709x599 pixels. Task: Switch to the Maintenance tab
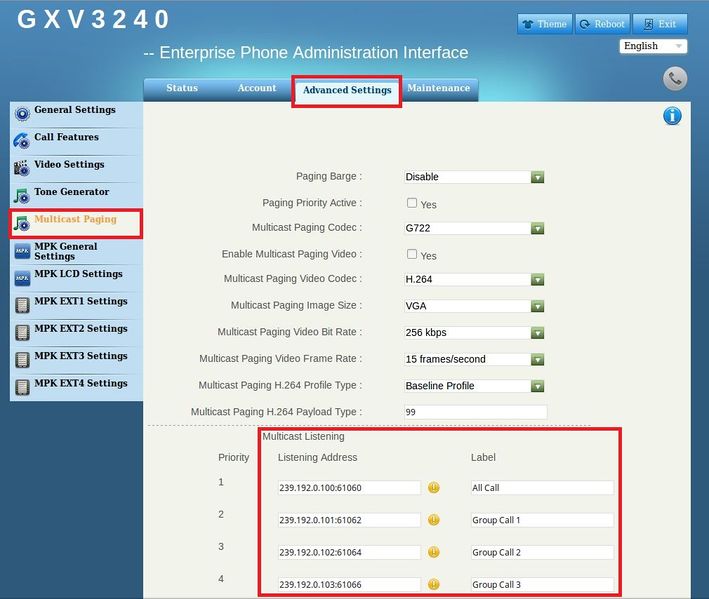[x=438, y=89]
